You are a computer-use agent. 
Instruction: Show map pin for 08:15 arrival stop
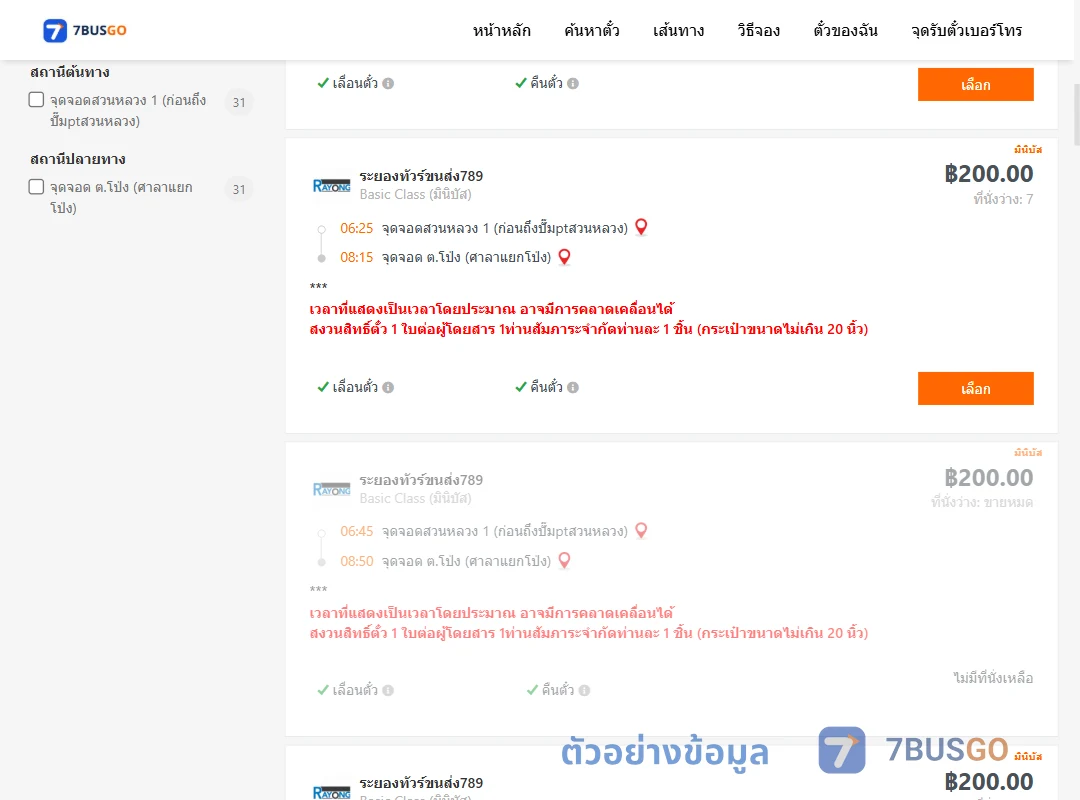pos(564,257)
